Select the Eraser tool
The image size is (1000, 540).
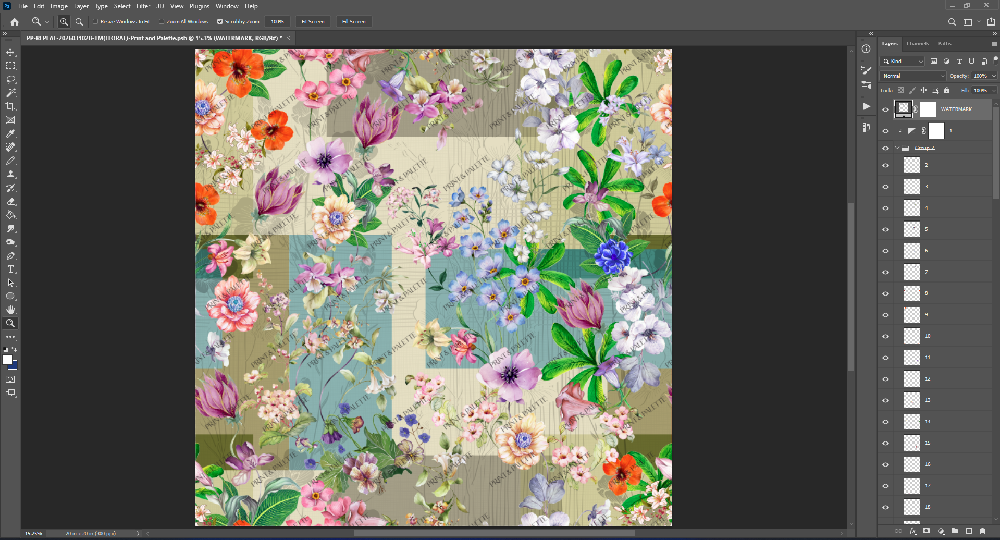click(x=11, y=201)
